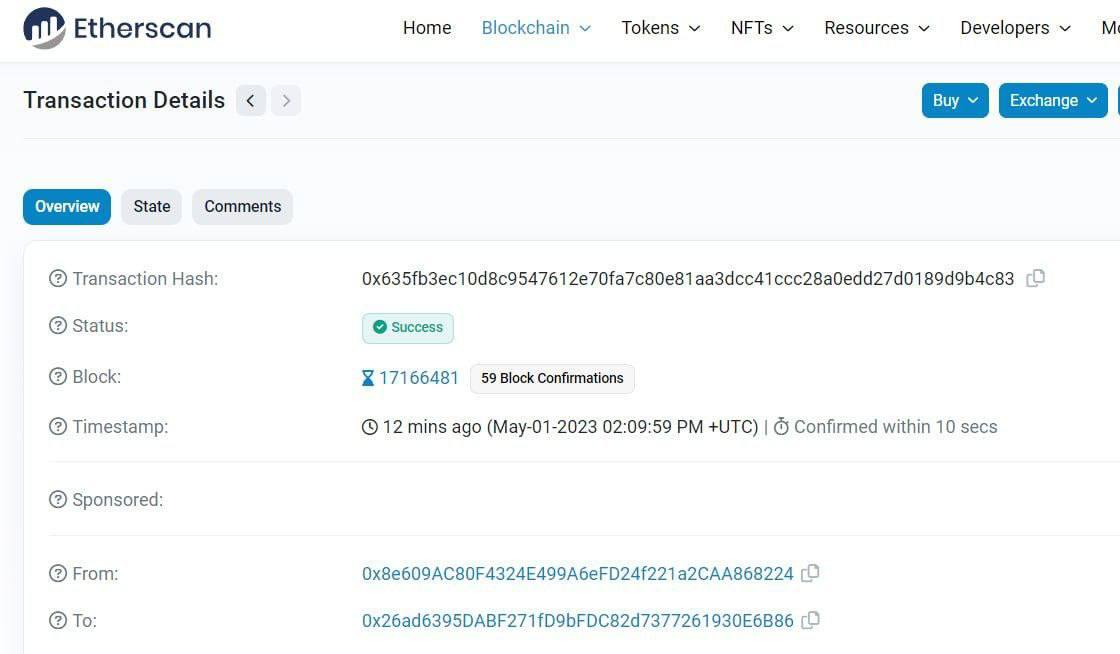Copy the transaction hash to clipboard
The width and height of the screenshot is (1120, 654).
coord(1036,278)
